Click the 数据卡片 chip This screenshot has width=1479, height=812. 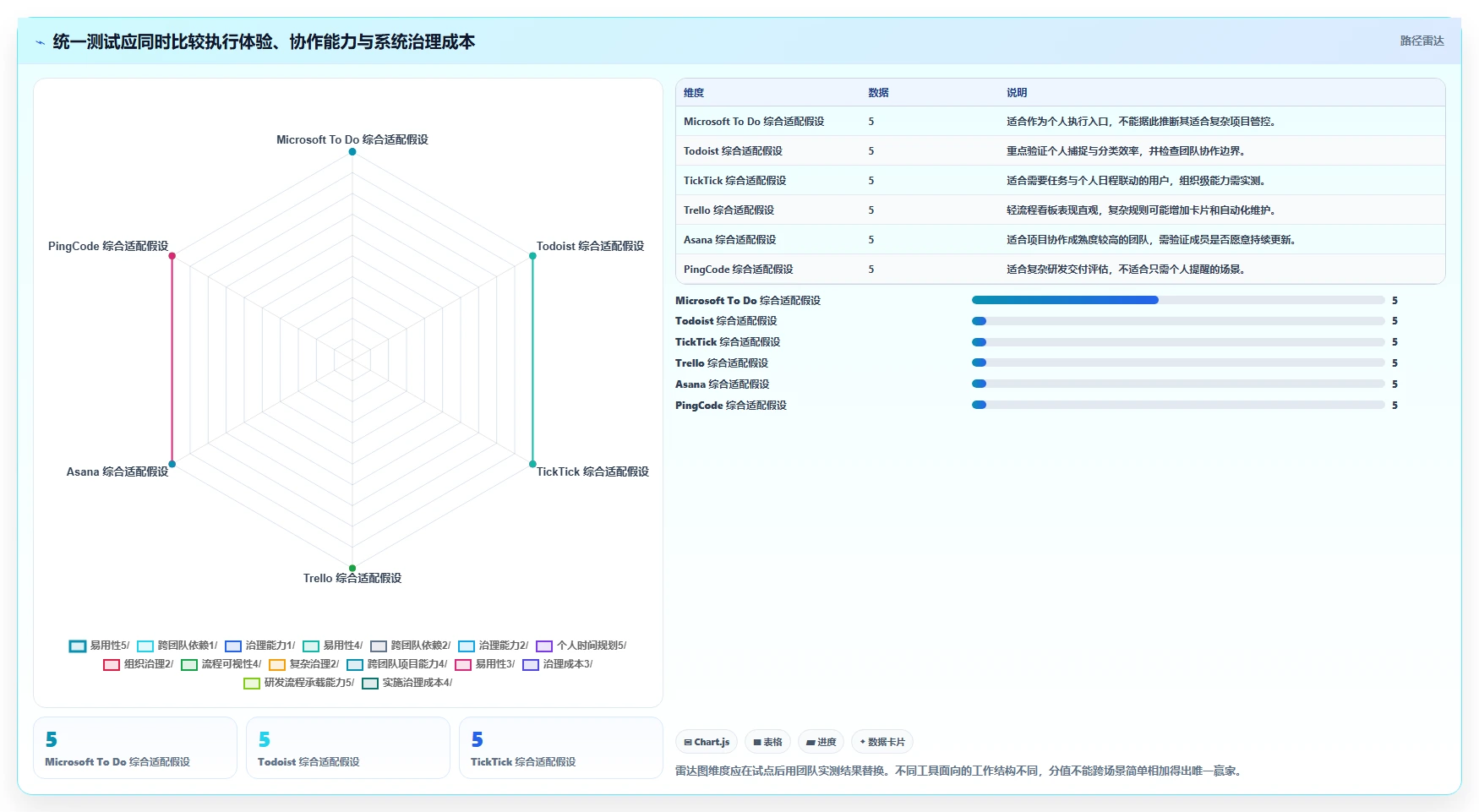pyautogui.click(x=882, y=742)
